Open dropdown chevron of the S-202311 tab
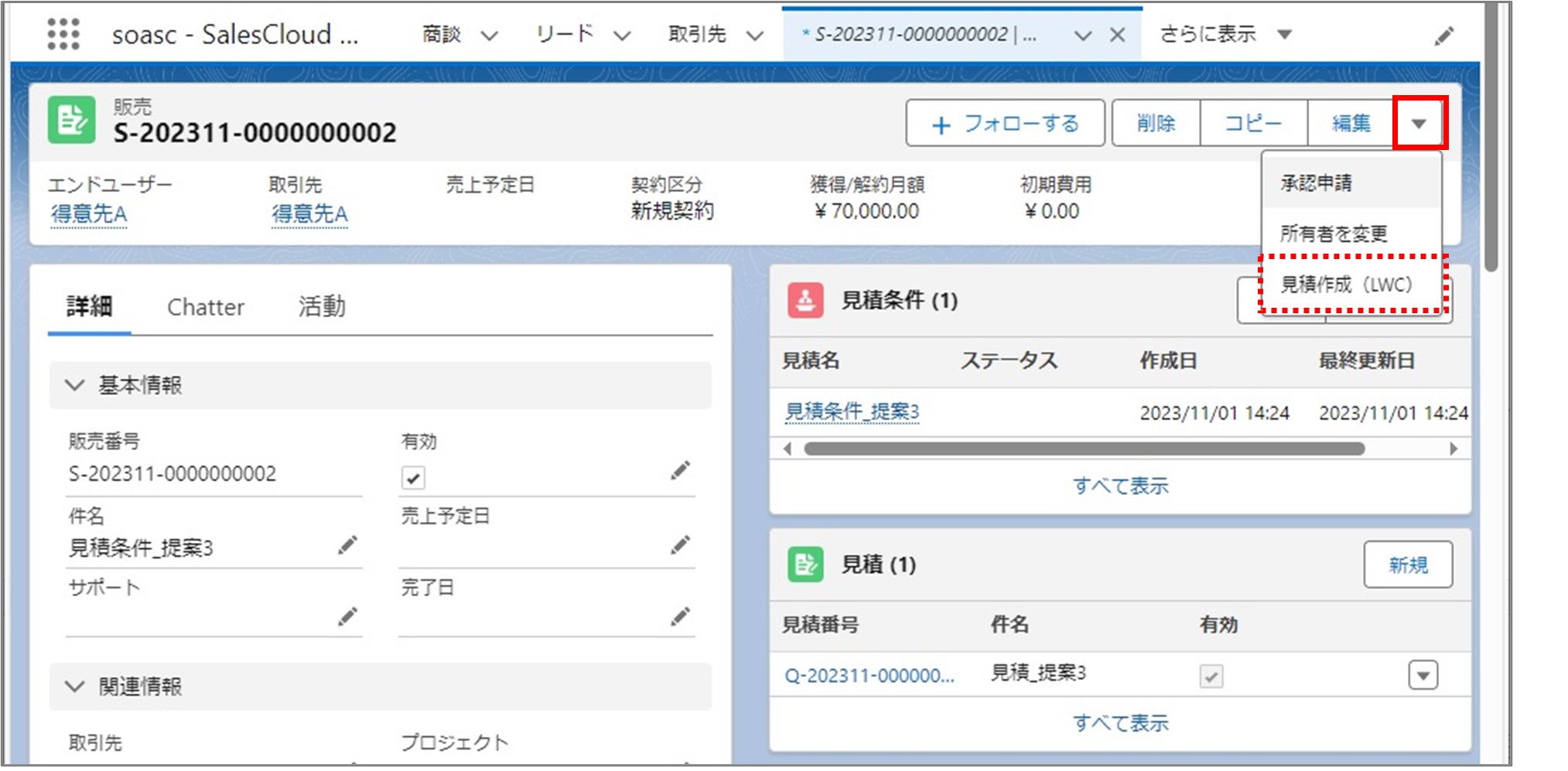This screenshot has height=771, width=1568. (x=1083, y=35)
